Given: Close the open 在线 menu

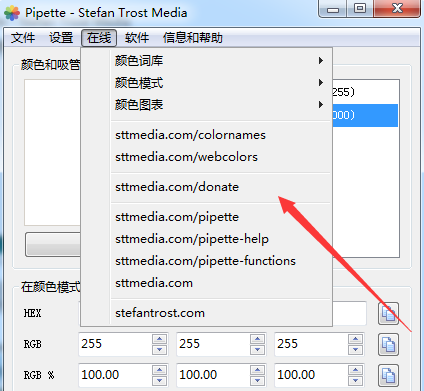Looking at the screenshot, I should point(99,38).
